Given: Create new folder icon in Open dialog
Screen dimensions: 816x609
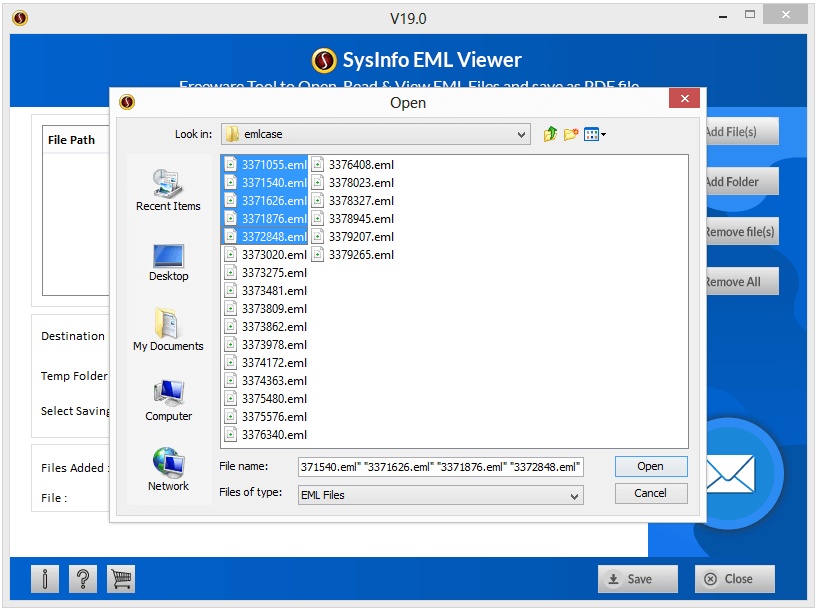Looking at the screenshot, I should tap(571, 134).
